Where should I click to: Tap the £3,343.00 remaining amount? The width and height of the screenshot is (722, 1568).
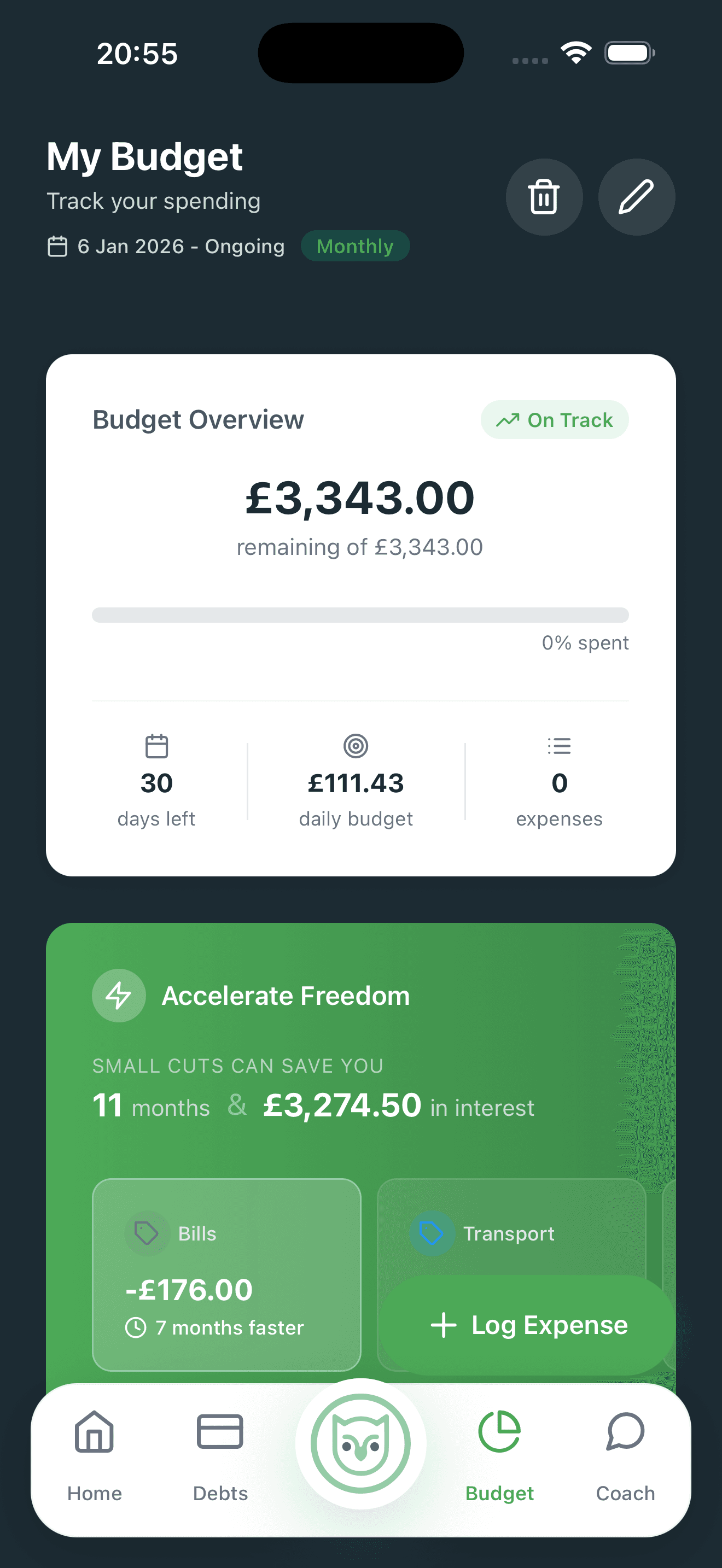tap(360, 498)
